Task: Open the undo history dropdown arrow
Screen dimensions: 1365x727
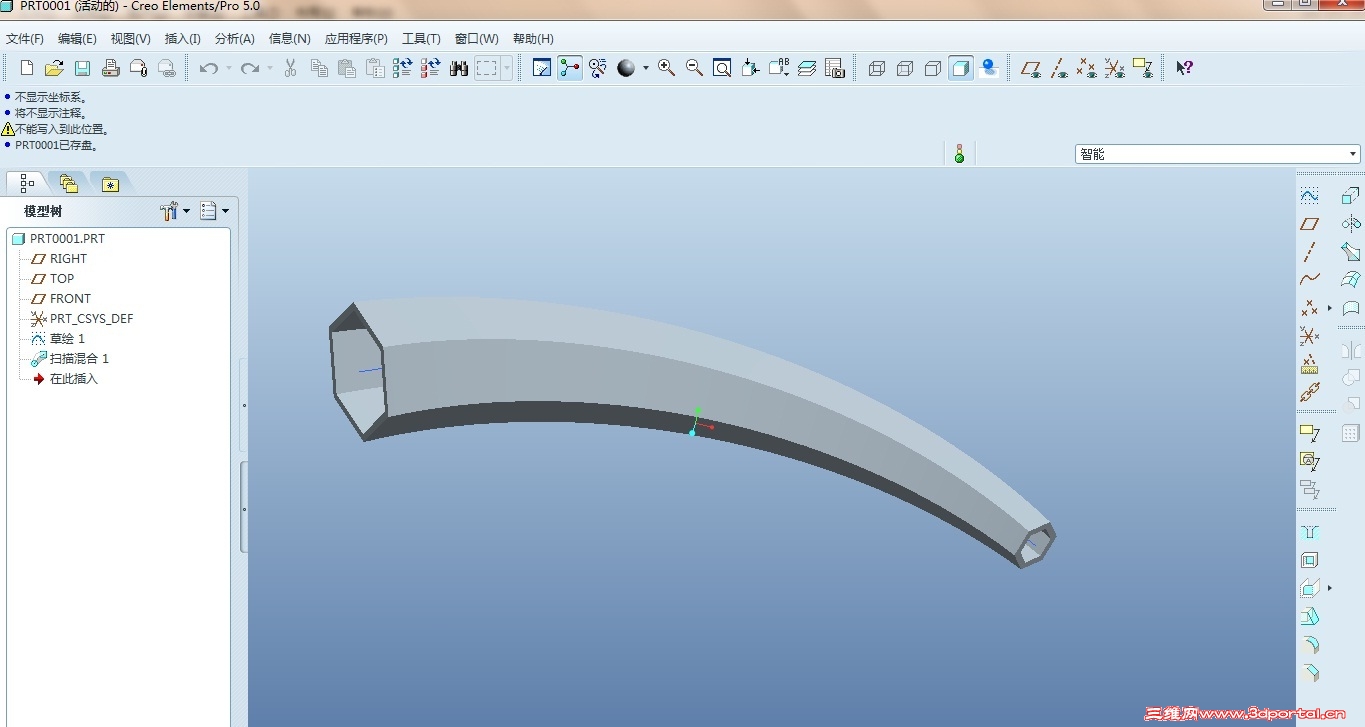Action: pyautogui.click(x=228, y=68)
